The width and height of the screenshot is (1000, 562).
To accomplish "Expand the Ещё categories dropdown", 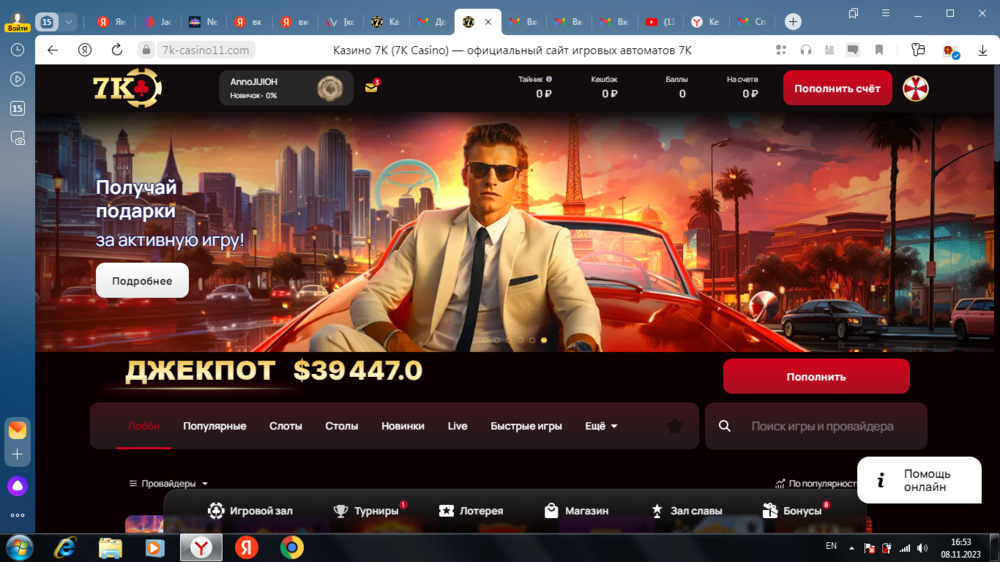I will (601, 426).
